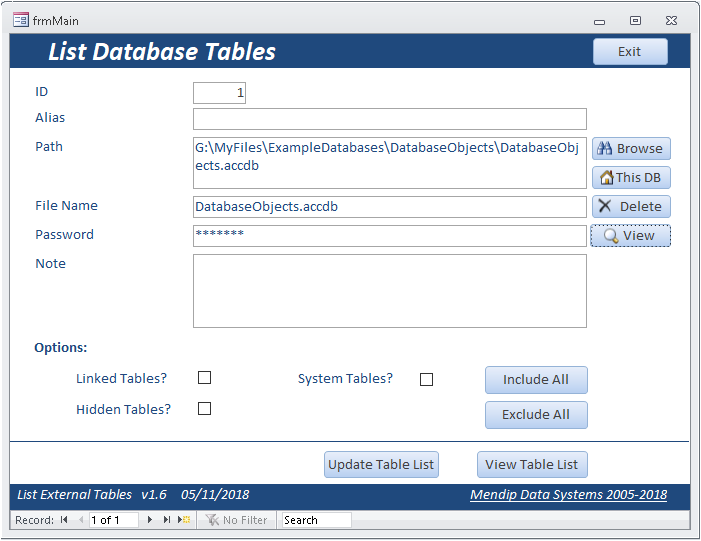This screenshot has width=701, height=541.
Task: Jump to last record arrow
Action: (x=167, y=520)
